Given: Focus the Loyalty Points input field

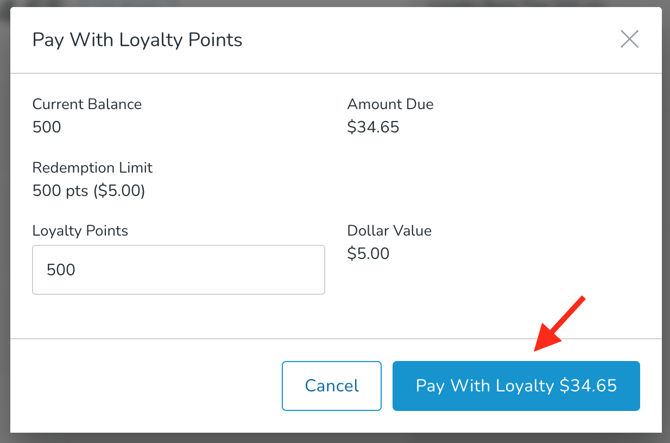Looking at the screenshot, I should coord(178,270).
